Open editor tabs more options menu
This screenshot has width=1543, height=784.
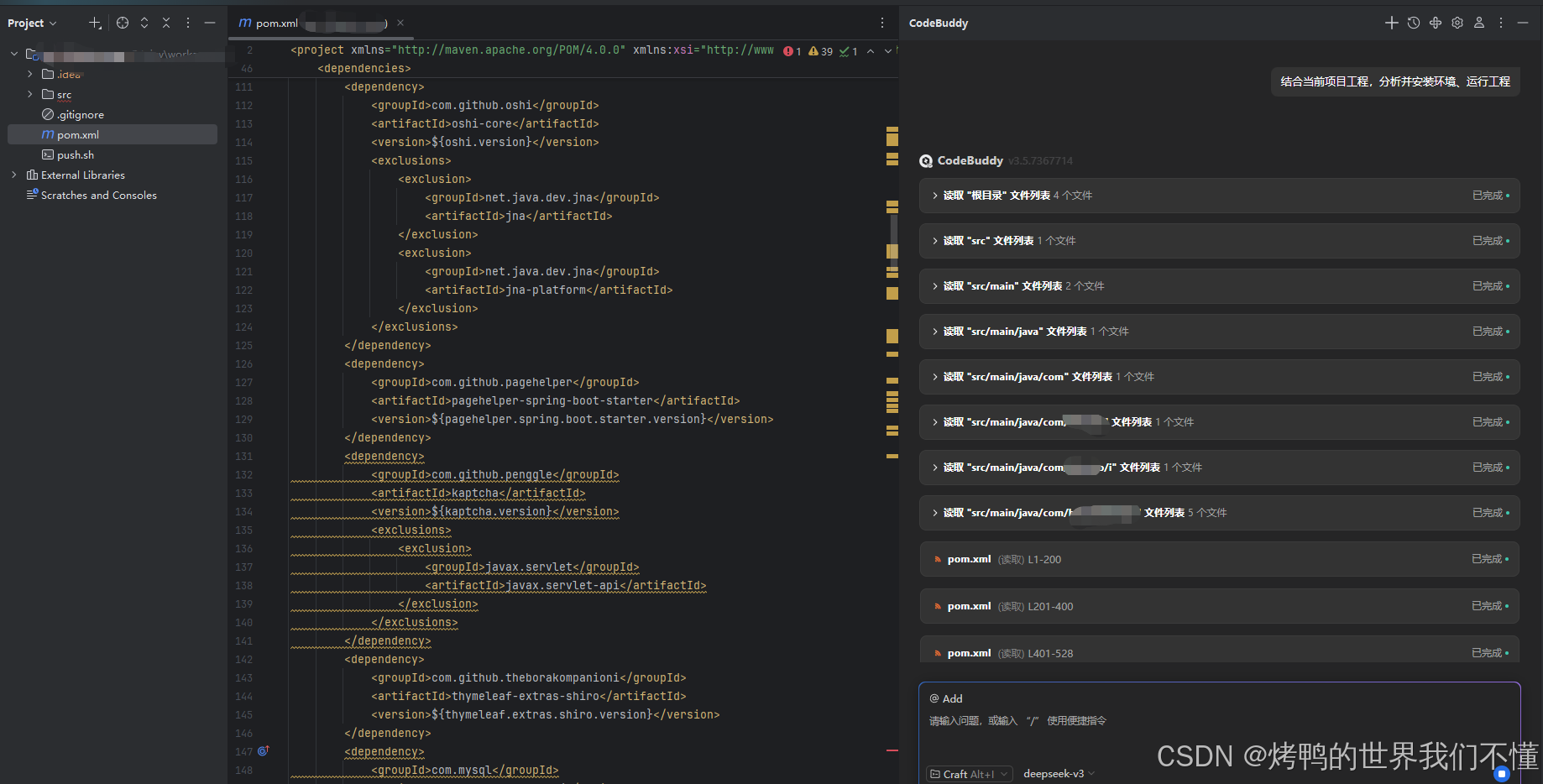coord(882,24)
